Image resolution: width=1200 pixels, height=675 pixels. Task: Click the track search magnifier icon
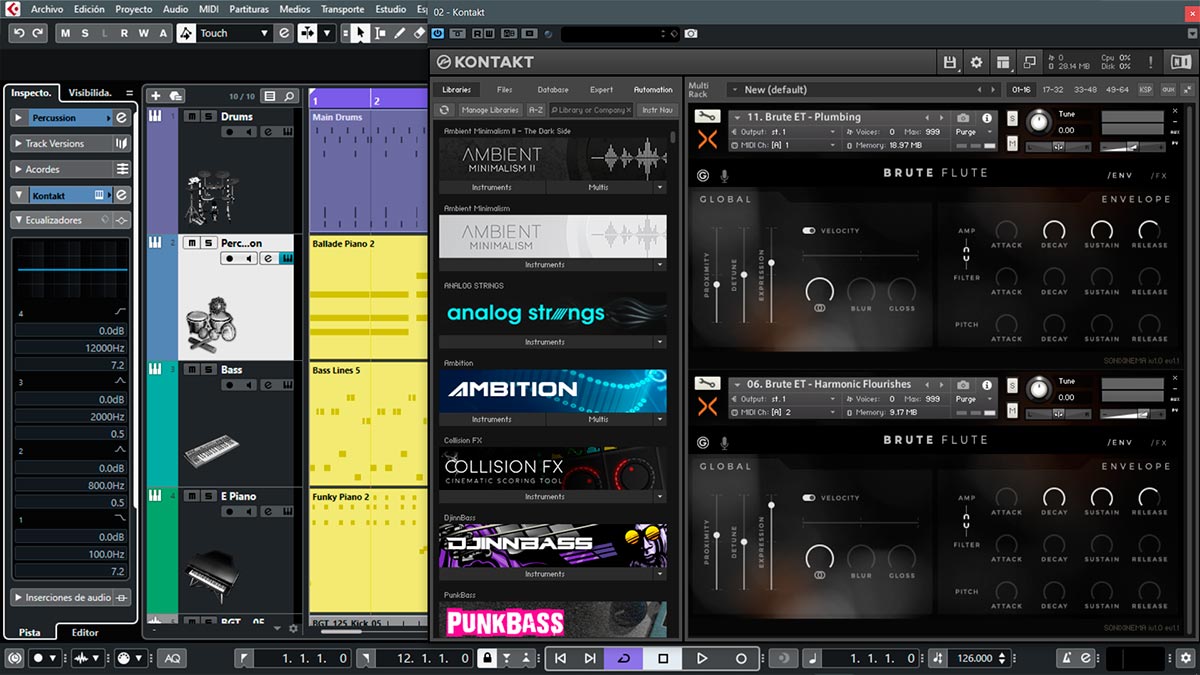coord(289,96)
